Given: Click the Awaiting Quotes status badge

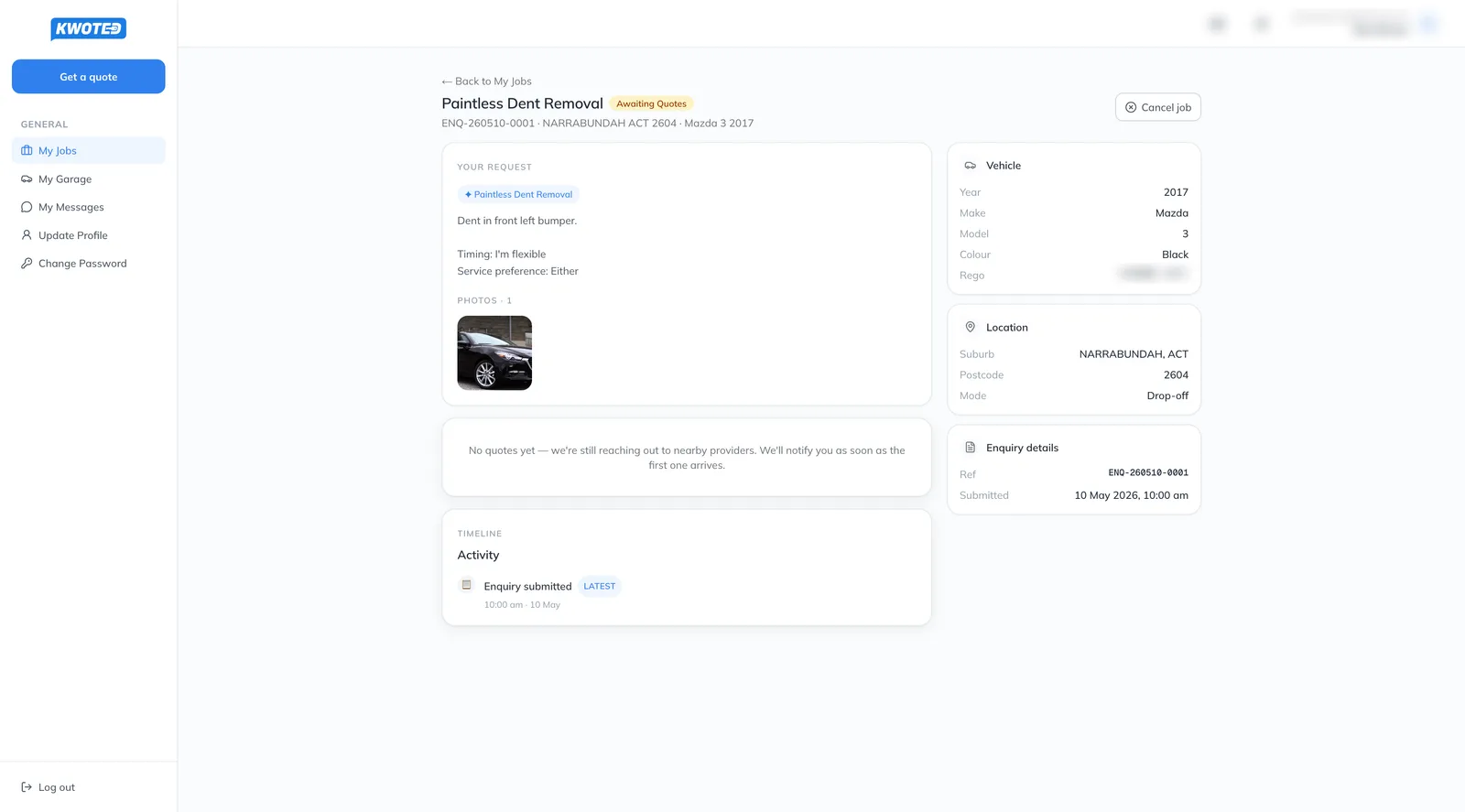Looking at the screenshot, I should pos(651,104).
